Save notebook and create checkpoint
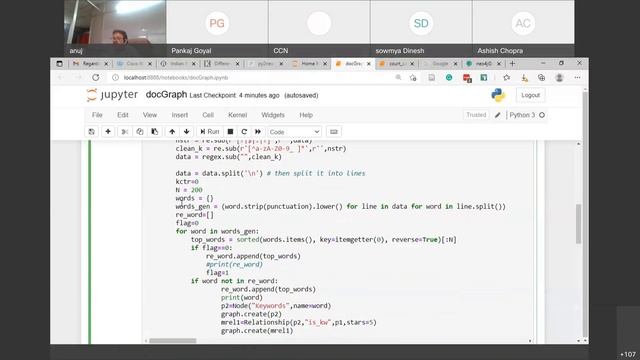This screenshot has height=360, width=640. click(91, 131)
